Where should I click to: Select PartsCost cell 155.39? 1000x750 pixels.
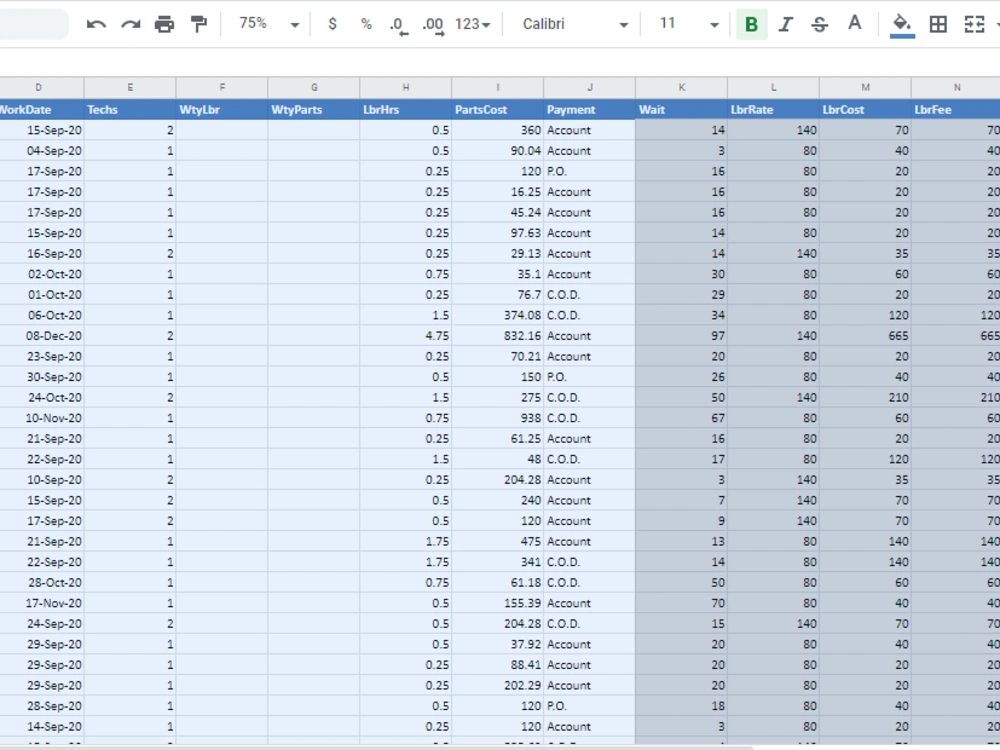pyautogui.click(x=497, y=603)
